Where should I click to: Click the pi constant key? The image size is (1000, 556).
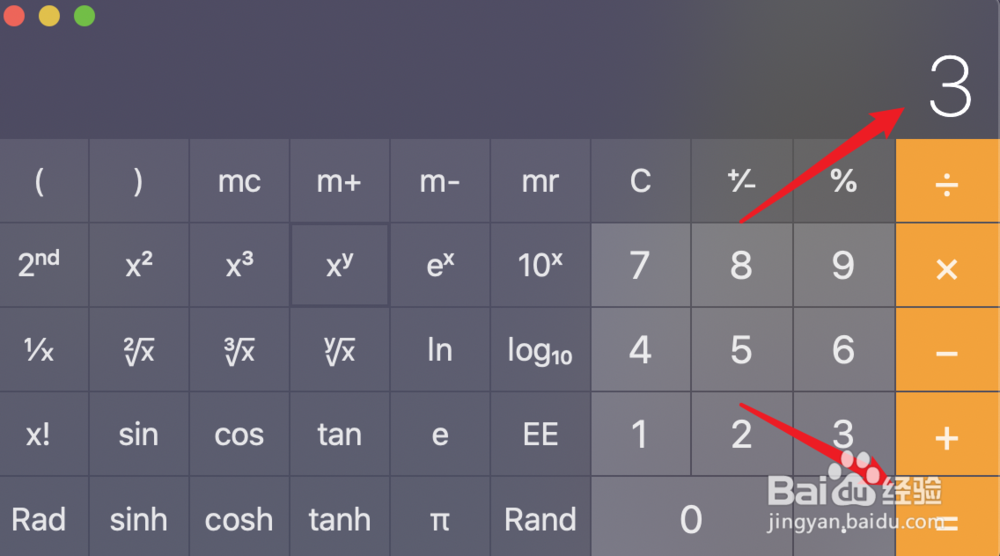click(x=439, y=519)
